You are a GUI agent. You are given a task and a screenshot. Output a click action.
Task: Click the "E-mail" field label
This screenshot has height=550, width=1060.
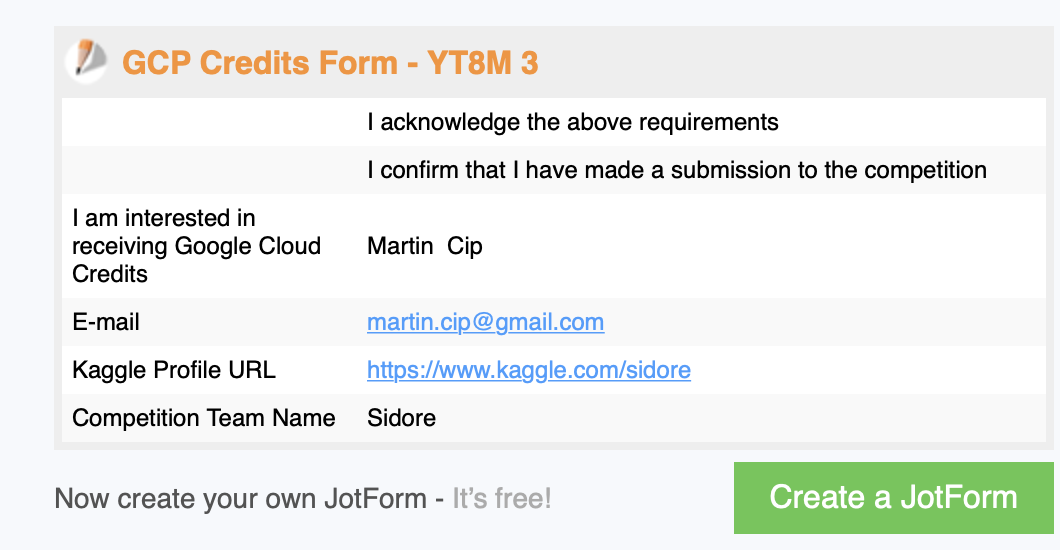point(106,322)
